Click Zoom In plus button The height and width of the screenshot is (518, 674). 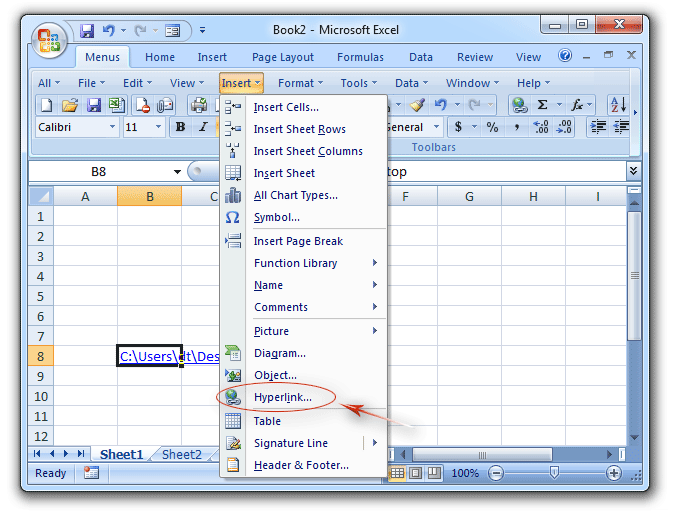613,474
